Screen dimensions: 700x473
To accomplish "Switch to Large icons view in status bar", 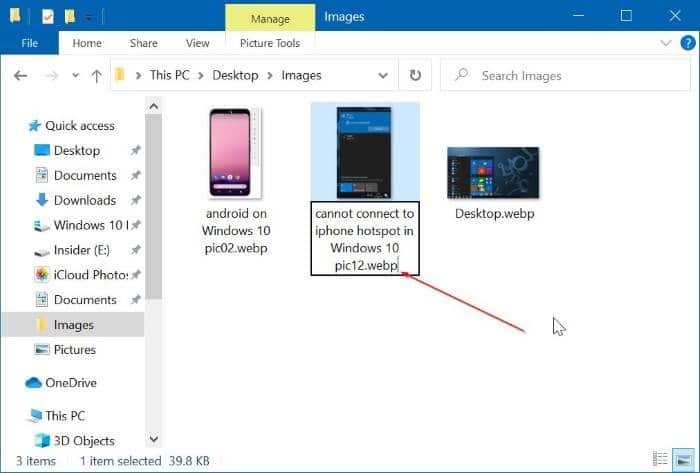I will click(x=683, y=460).
